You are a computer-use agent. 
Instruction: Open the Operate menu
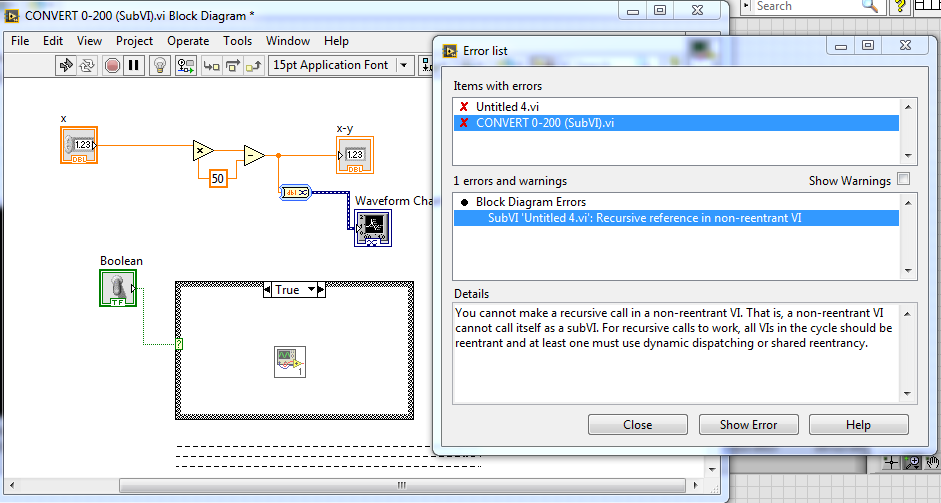(x=188, y=41)
